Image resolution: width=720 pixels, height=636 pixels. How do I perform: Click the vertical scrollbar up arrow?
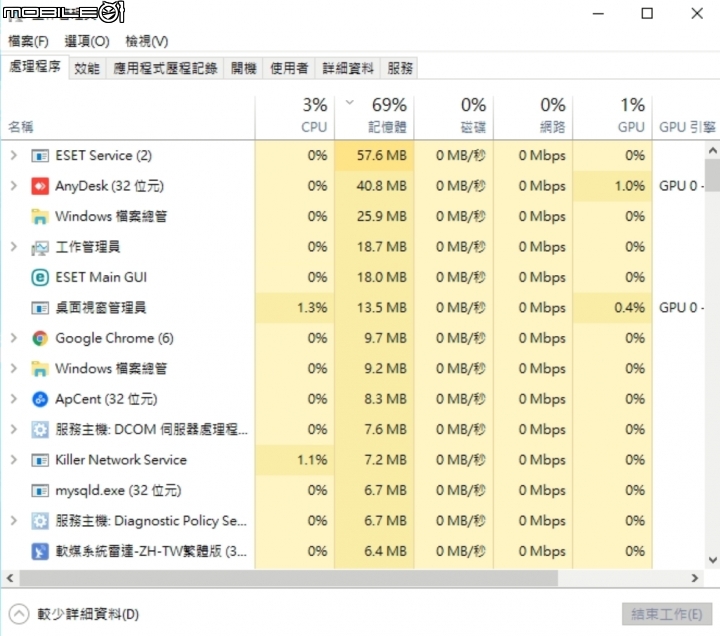712,150
